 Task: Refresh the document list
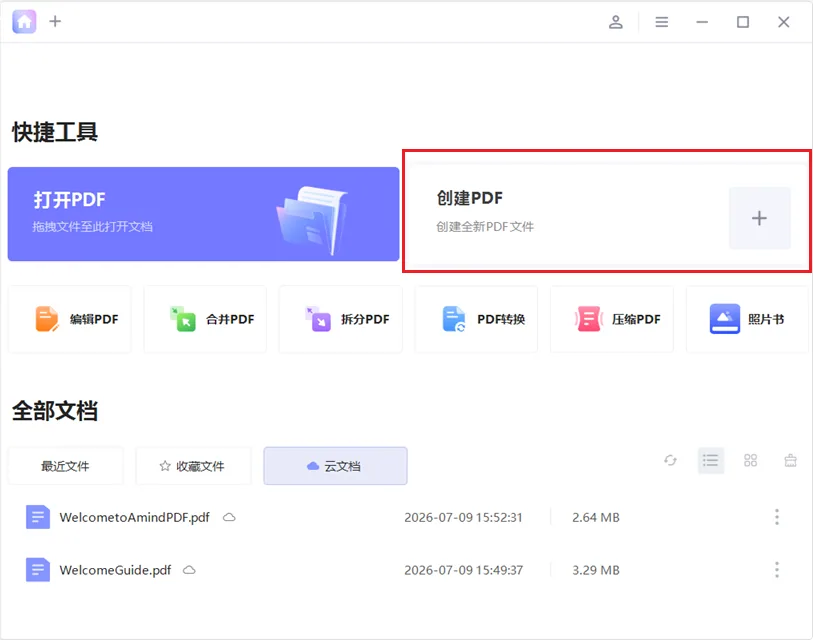click(670, 461)
